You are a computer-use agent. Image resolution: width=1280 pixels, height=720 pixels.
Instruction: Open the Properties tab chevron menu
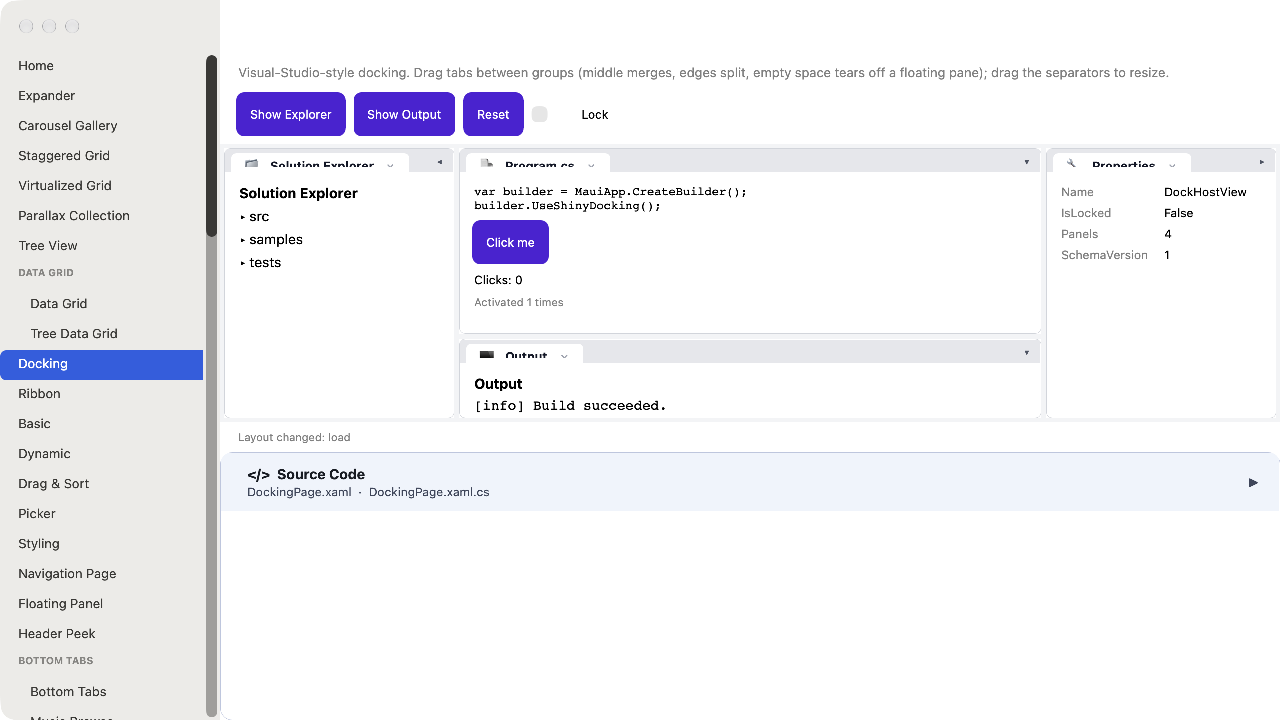[1172, 165]
